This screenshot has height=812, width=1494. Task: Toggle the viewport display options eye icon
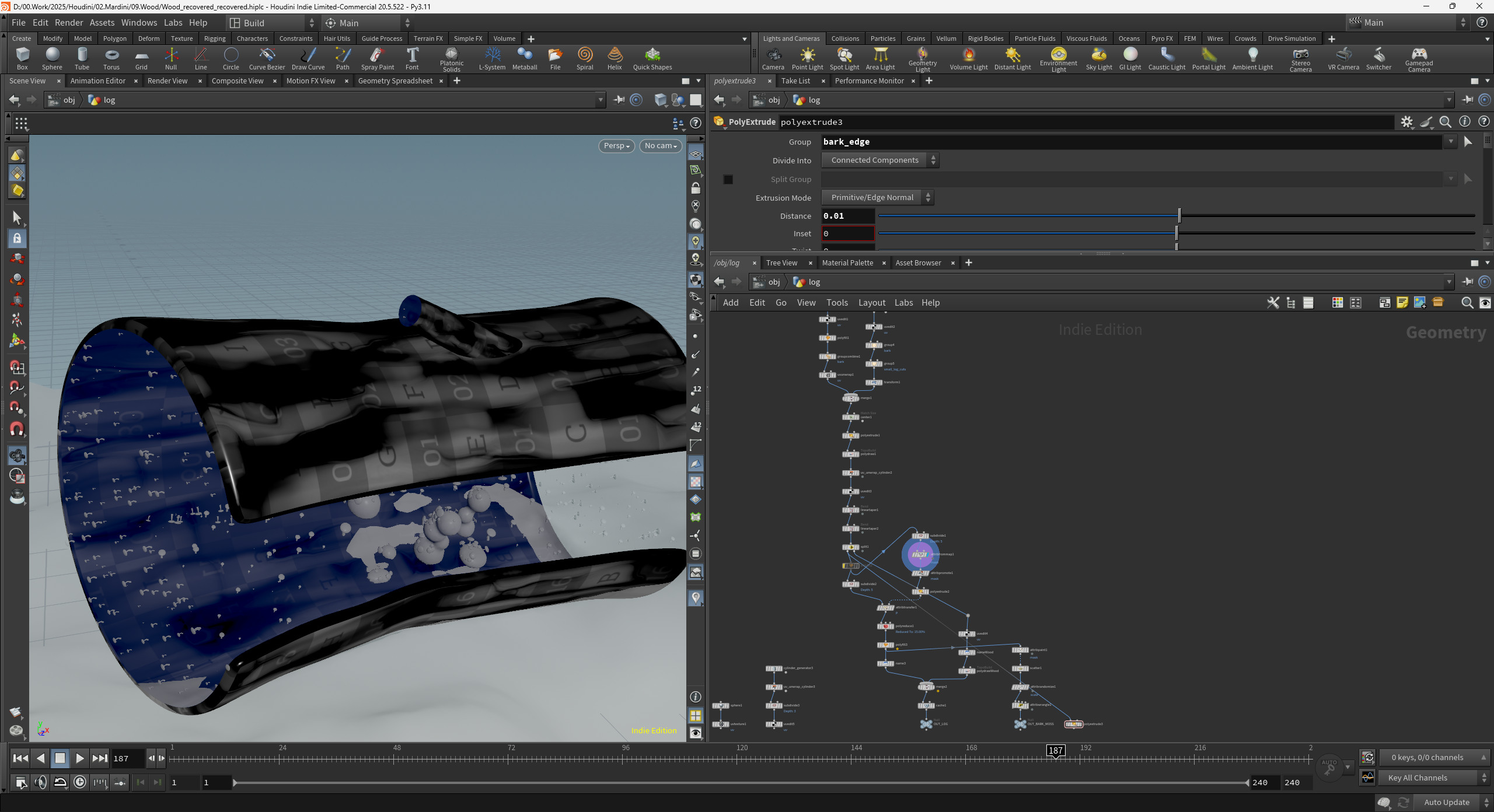[x=696, y=733]
